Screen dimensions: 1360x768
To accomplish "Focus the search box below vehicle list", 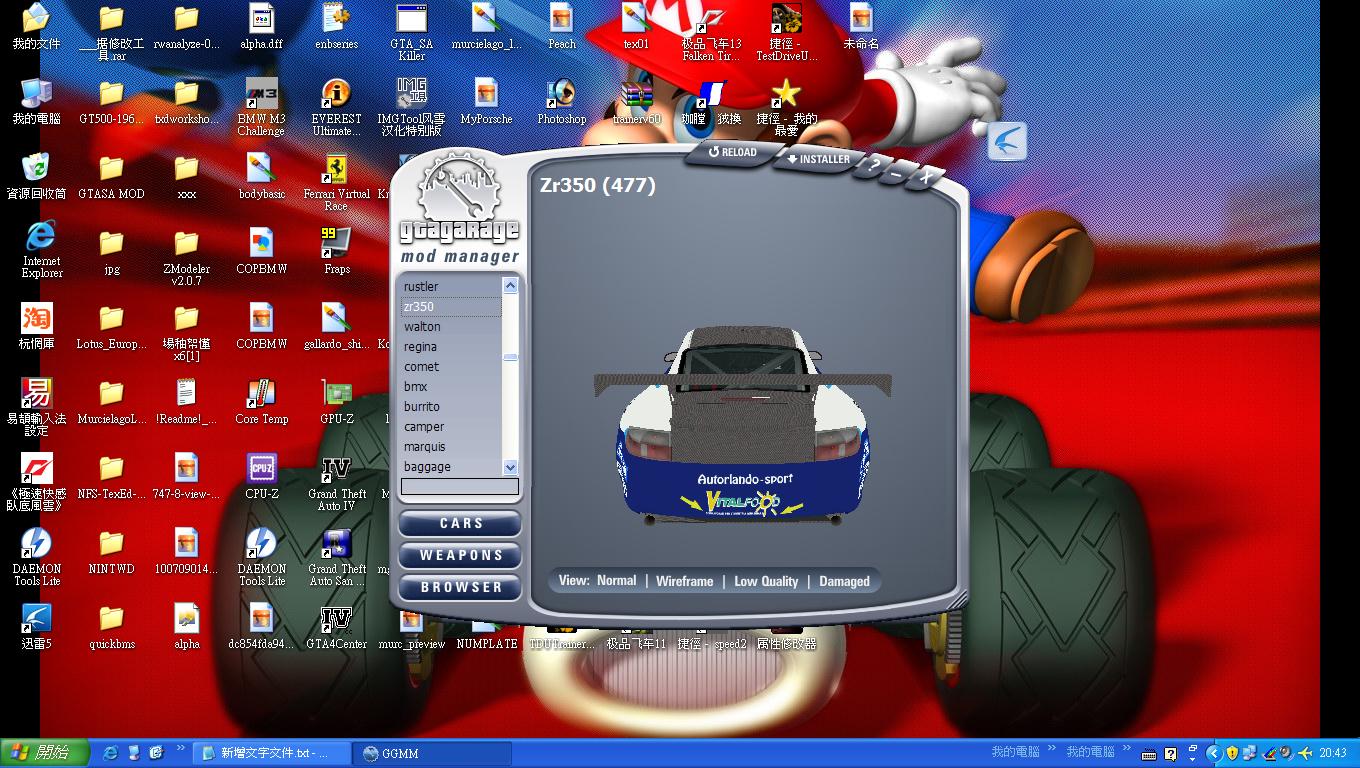I will (x=460, y=487).
